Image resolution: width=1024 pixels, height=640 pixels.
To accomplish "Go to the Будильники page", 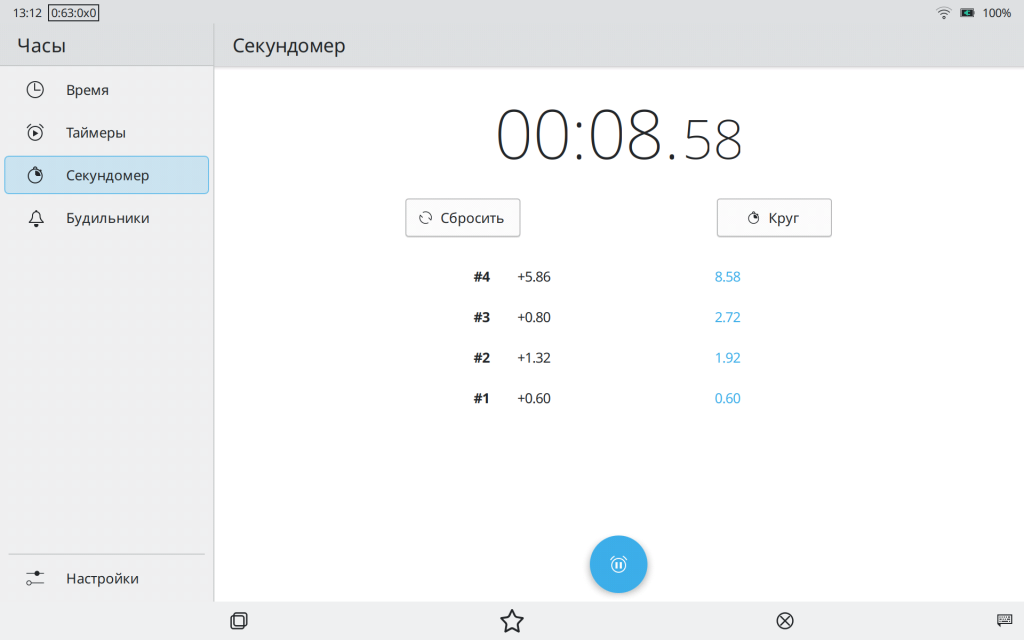I will click(106, 218).
